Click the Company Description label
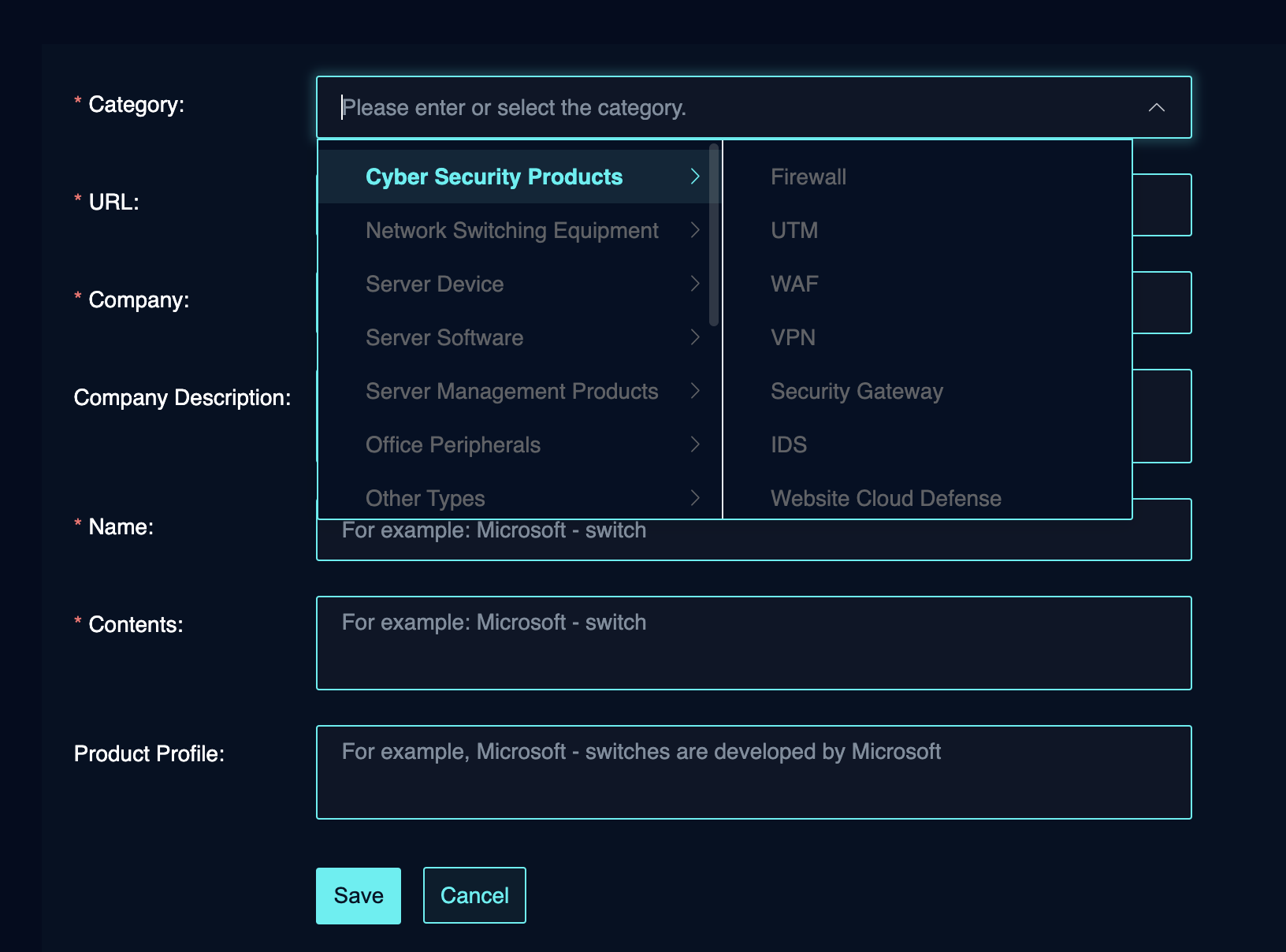The image size is (1286, 952). pyautogui.click(x=182, y=397)
